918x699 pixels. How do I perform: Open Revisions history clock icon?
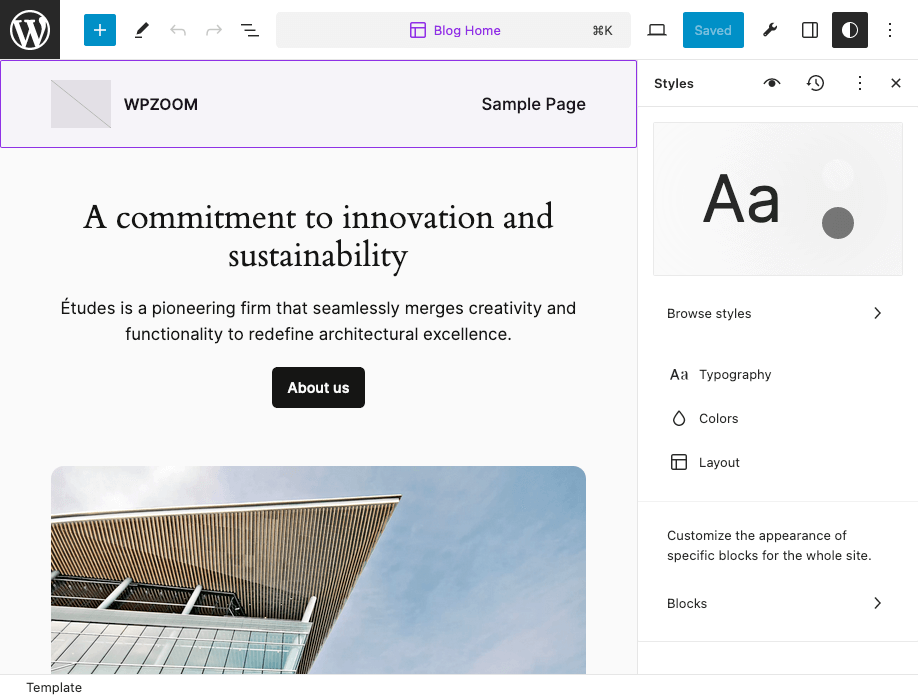pyautogui.click(x=816, y=83)
